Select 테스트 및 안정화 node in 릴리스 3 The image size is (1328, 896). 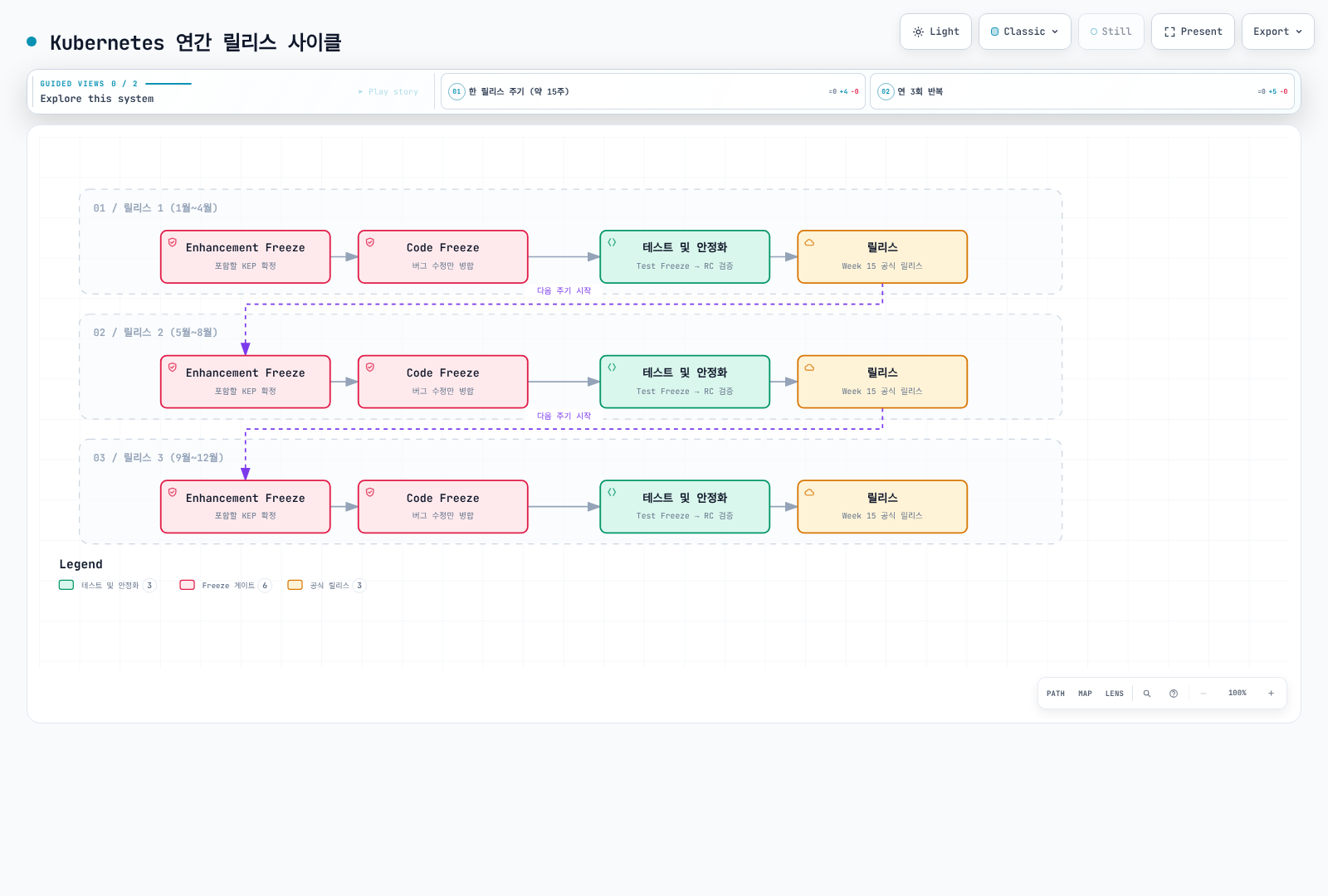[x=685, y=507]
